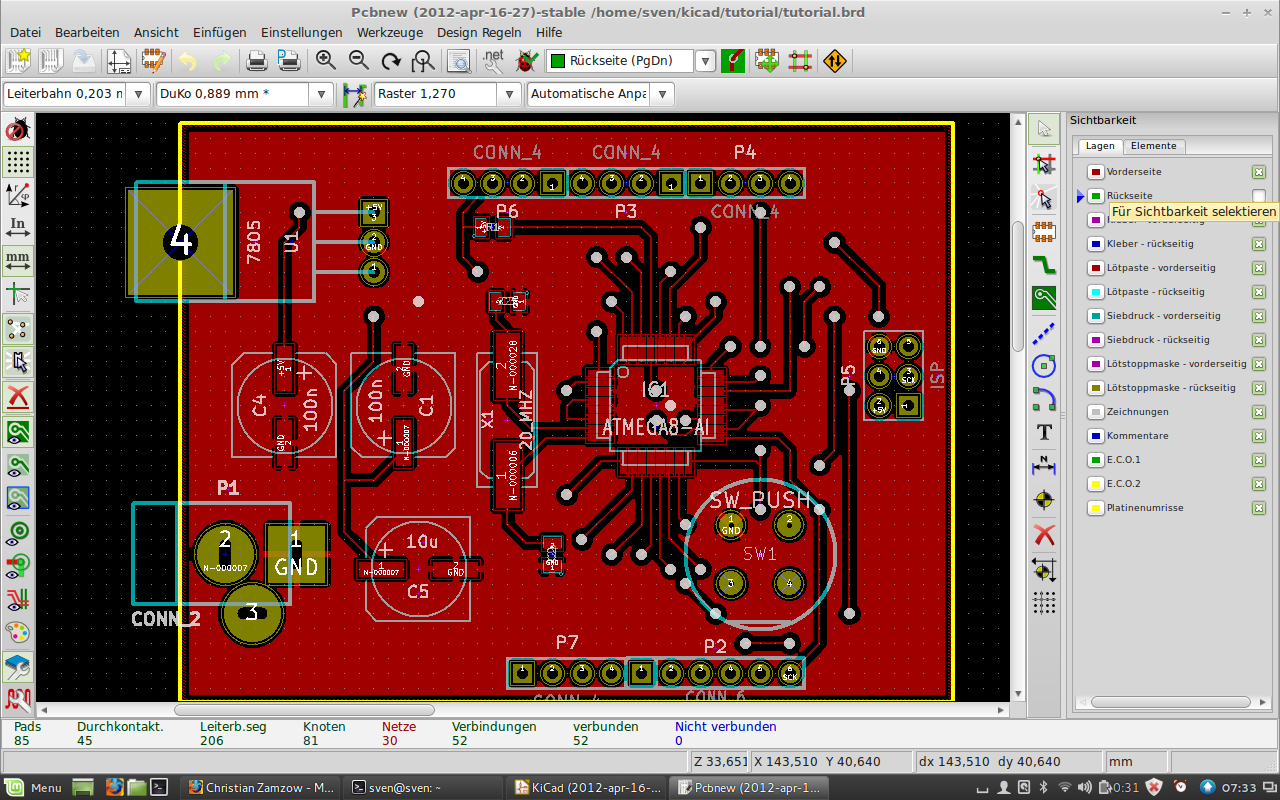Switch to the Elemente tab
Screen dimensions: 1280x800
(x=1153, y=146)
